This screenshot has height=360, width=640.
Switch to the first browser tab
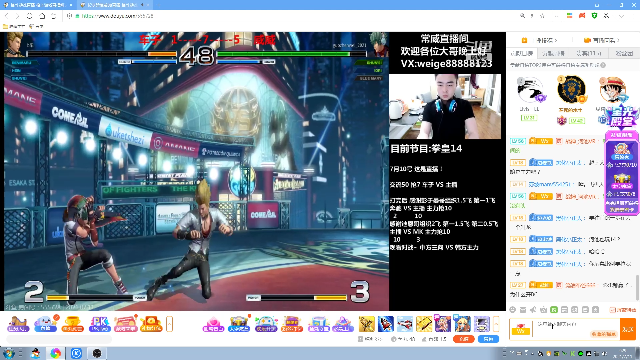38,5
